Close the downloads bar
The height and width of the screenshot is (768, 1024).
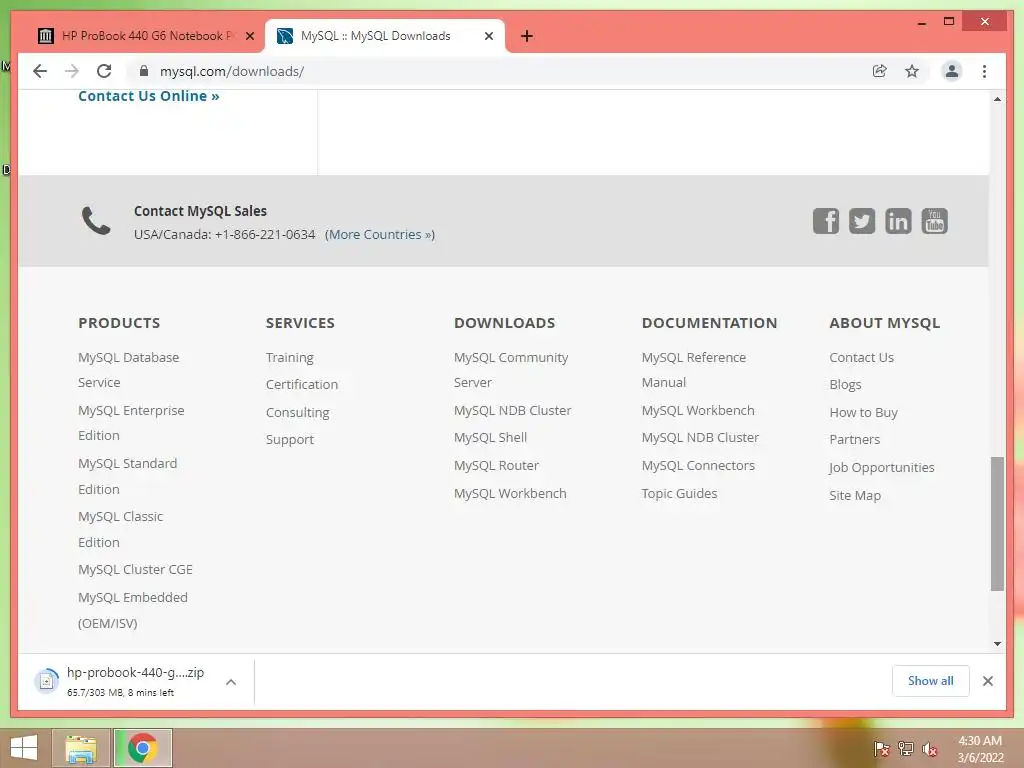click(987, 681)
